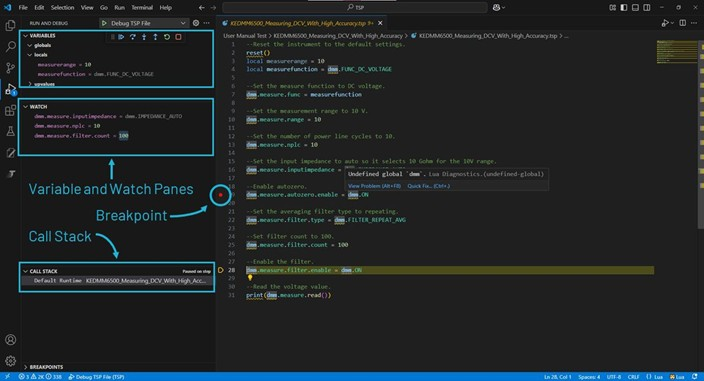The width and height of the screenshot is (704, 381).
Task: Click the Quick Fix link in the hover popup
Action: 428,186
